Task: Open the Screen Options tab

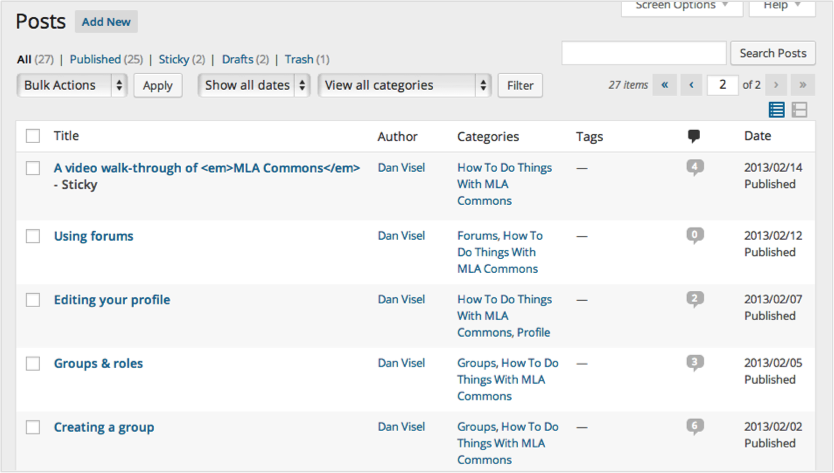Action: click(681, 6)
